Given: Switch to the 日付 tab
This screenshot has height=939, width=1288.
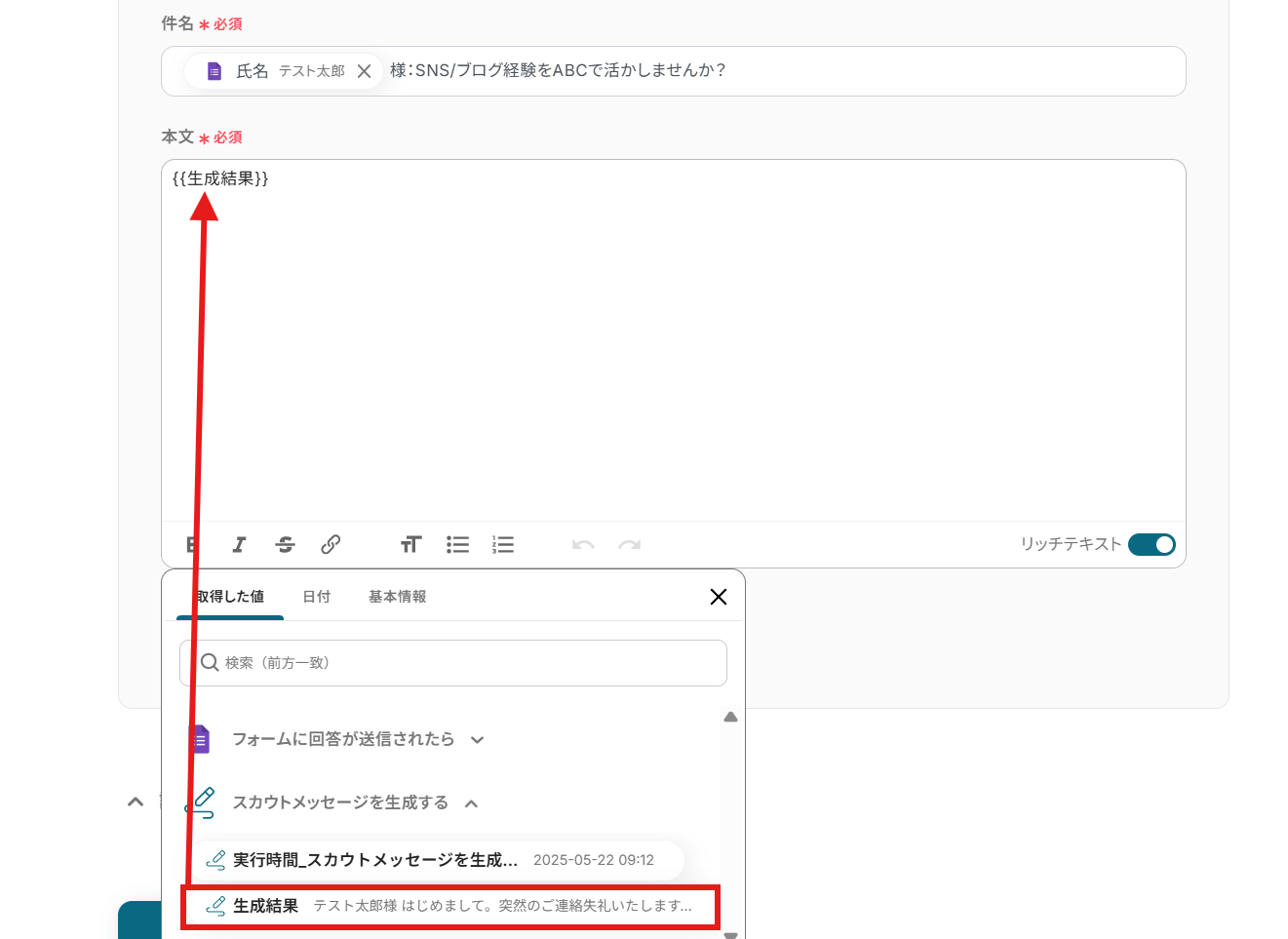Looking at the screenshot, I should [317, 597].
